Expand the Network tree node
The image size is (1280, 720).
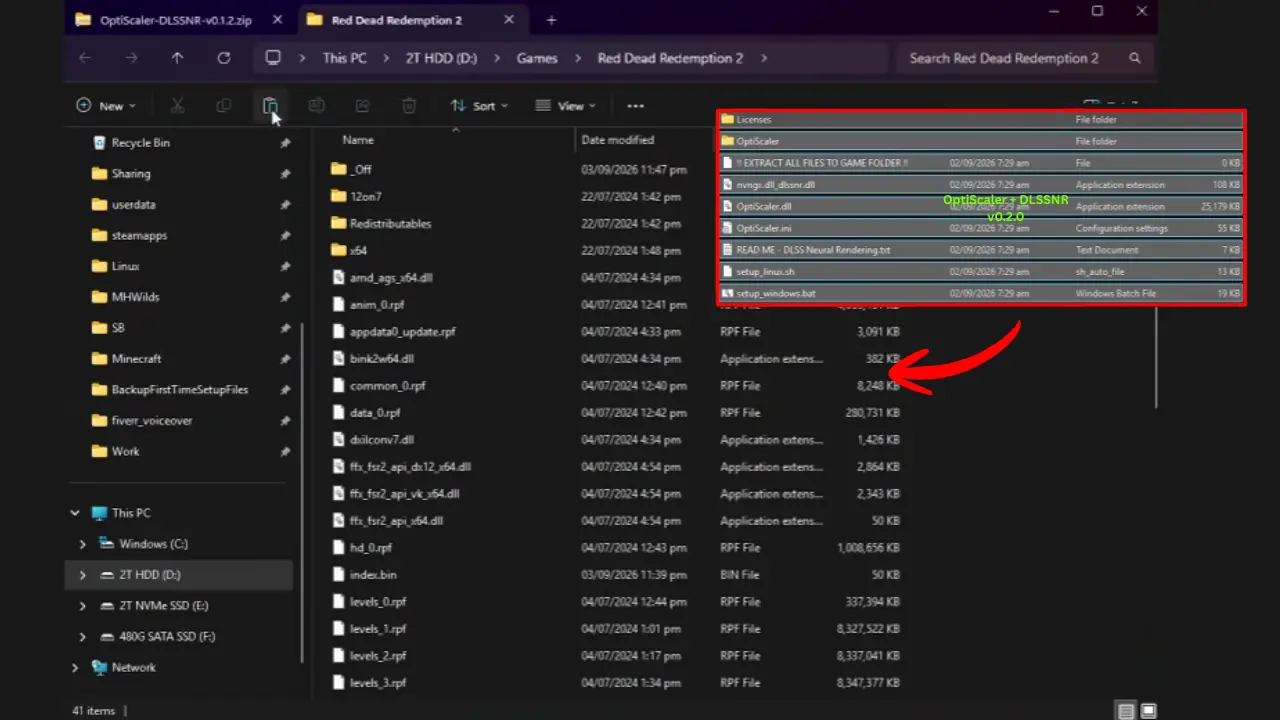[x=75, y=667]
